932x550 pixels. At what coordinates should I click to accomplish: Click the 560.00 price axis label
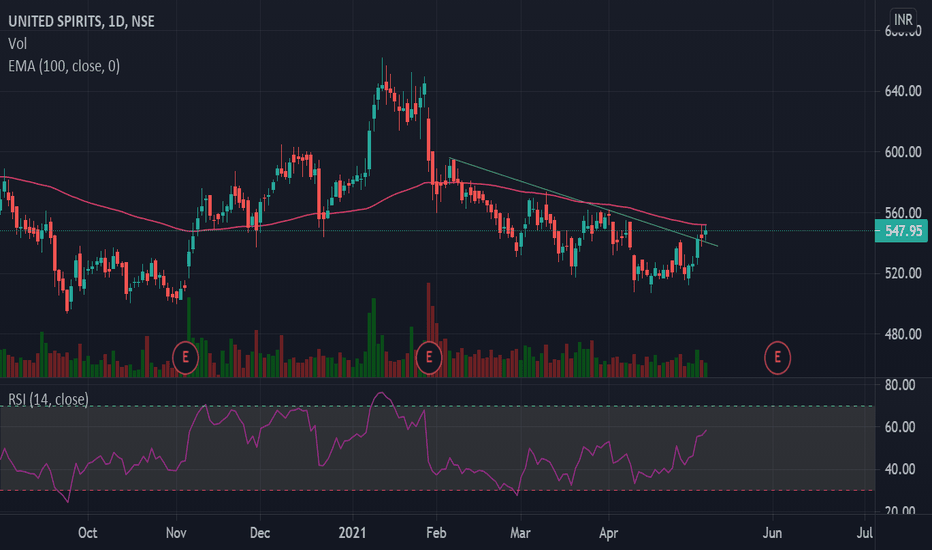(903, 212)
